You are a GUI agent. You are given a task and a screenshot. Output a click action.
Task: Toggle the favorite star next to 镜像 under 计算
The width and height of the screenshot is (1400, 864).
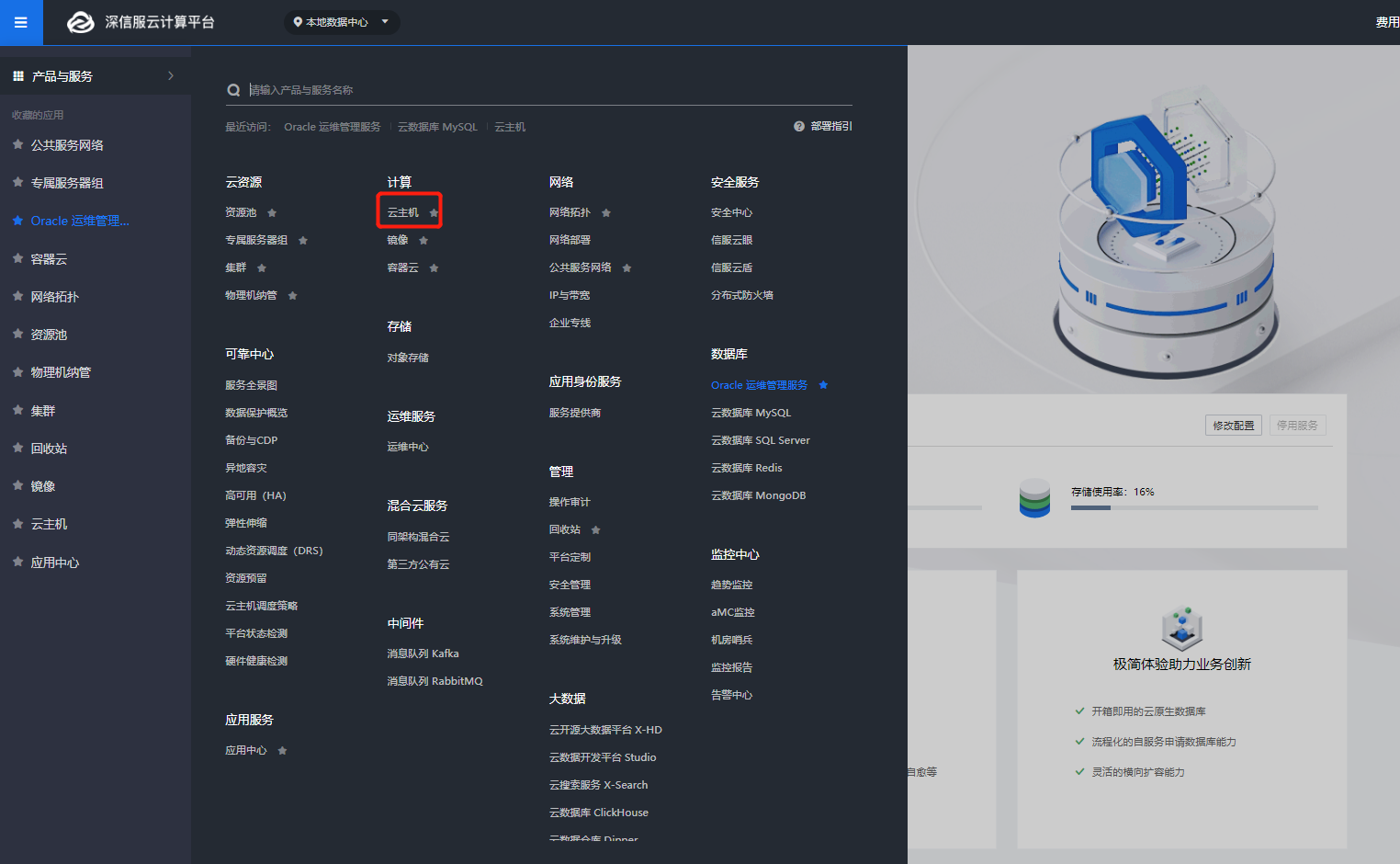coord(423,239)
